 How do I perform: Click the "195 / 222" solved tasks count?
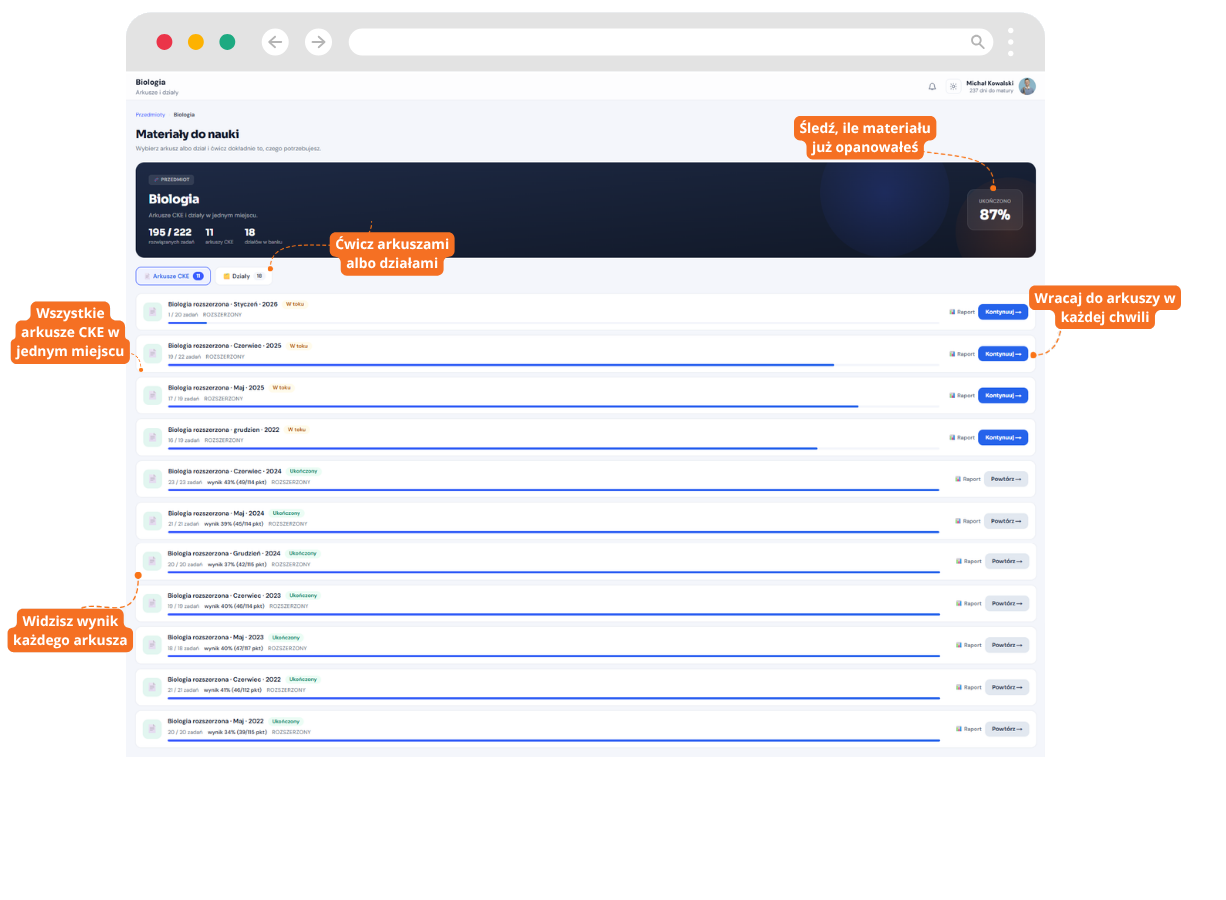[170, 232]
